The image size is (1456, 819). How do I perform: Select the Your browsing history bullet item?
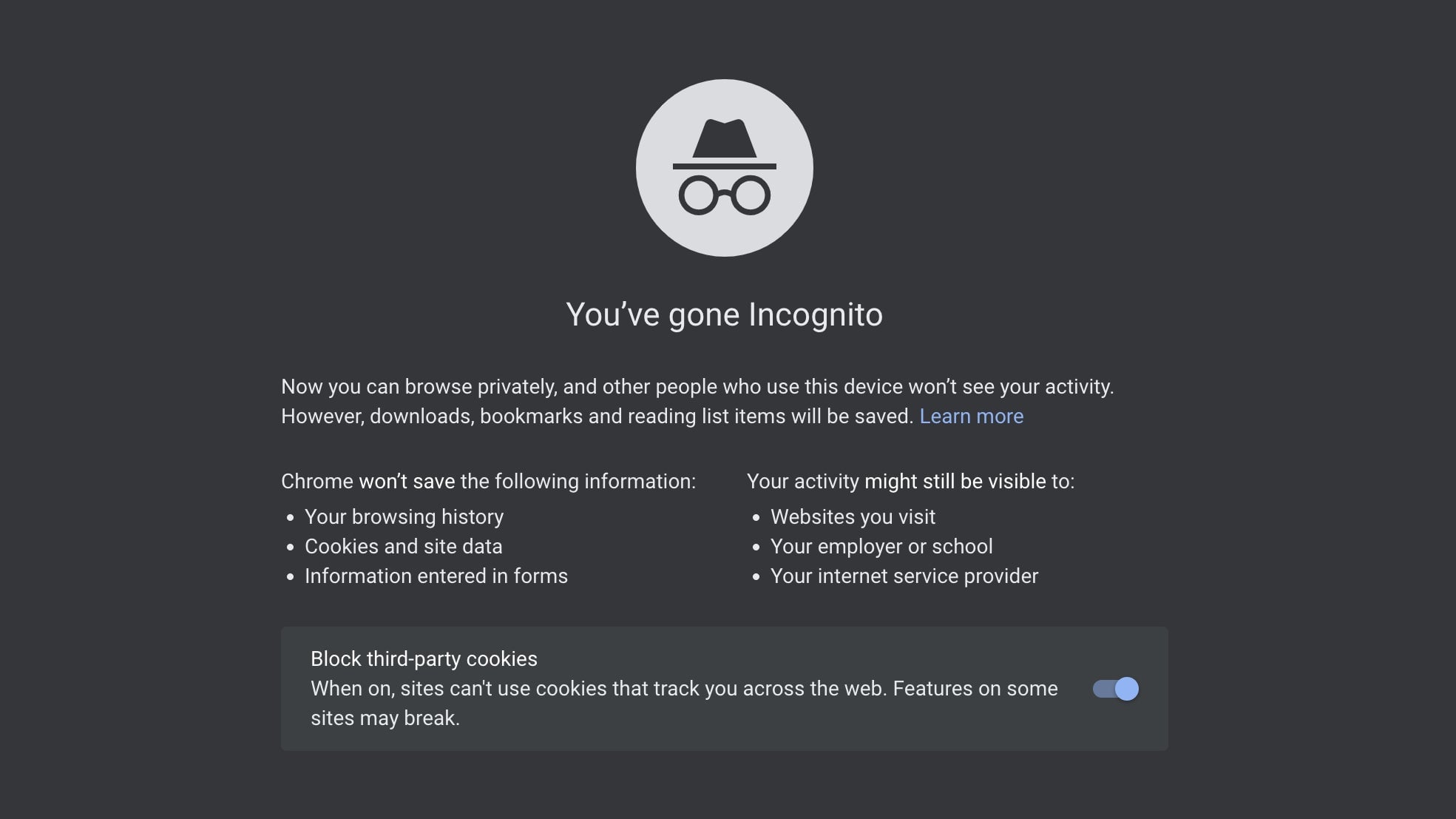pos(403,516)
